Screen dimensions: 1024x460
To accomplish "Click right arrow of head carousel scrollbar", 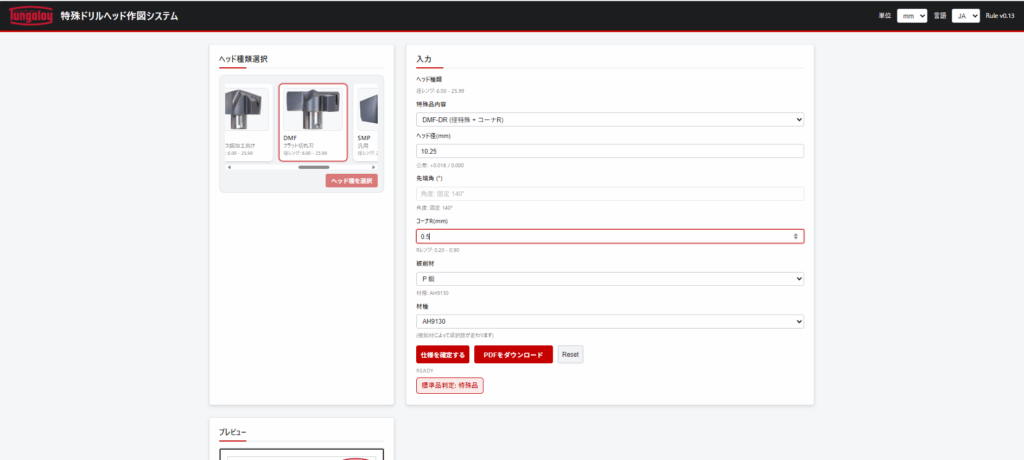I will tap(373, 167).
